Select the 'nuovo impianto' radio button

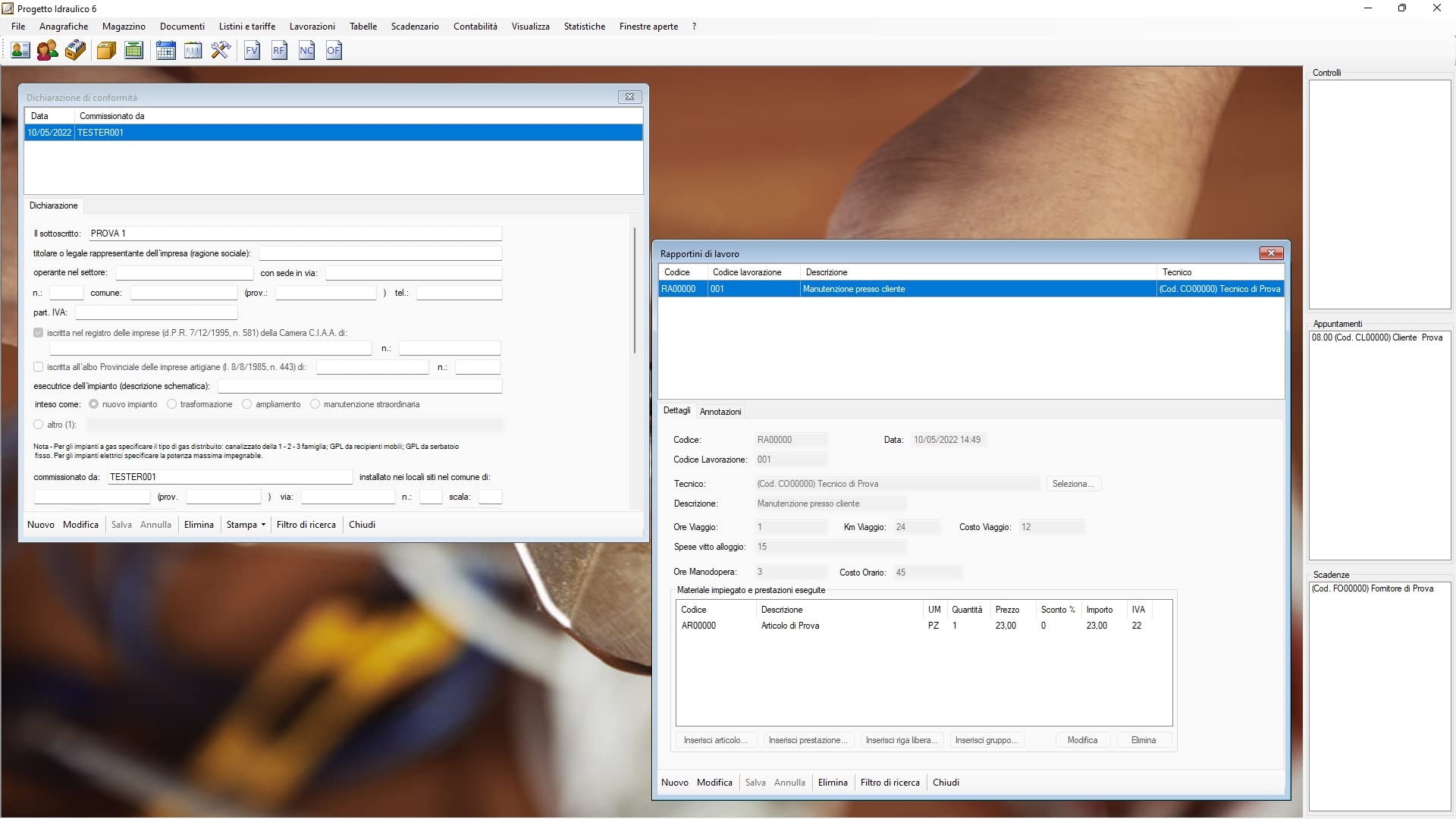click(x=94, y=404)
